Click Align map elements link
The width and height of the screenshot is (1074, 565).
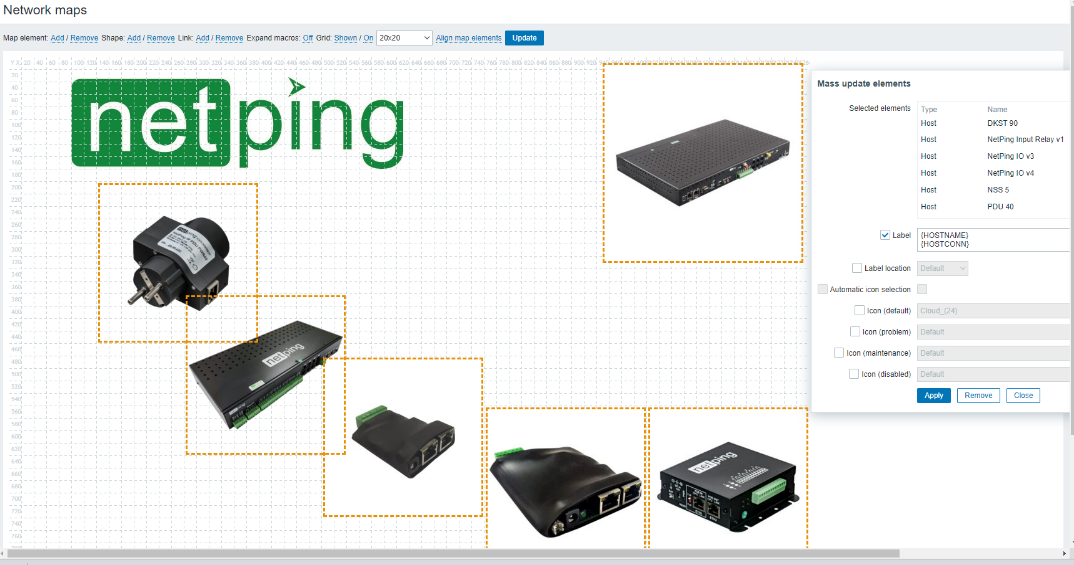[469, 38]
